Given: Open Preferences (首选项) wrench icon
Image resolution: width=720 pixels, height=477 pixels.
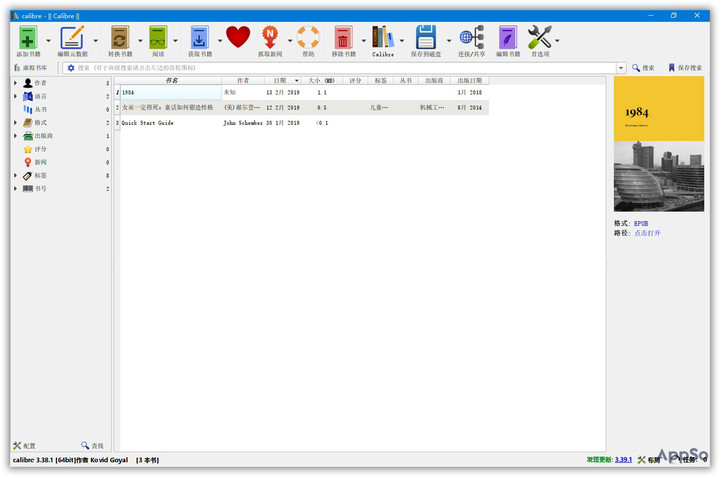Looking at the screenshot, I should click(x=540, y=37).
